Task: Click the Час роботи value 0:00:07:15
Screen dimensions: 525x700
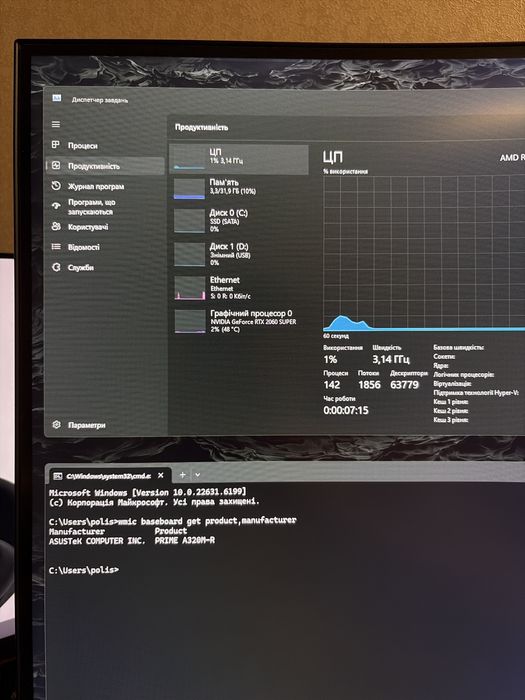Action: (x=346, y=410)
